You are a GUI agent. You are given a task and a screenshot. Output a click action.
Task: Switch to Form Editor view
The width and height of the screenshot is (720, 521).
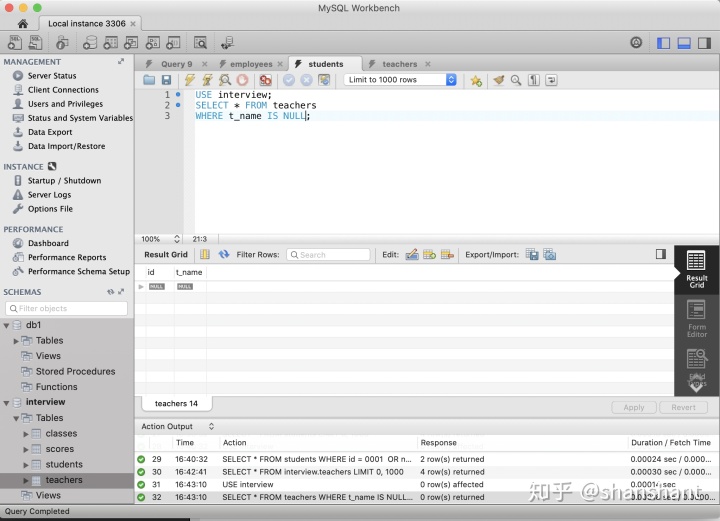697,319
